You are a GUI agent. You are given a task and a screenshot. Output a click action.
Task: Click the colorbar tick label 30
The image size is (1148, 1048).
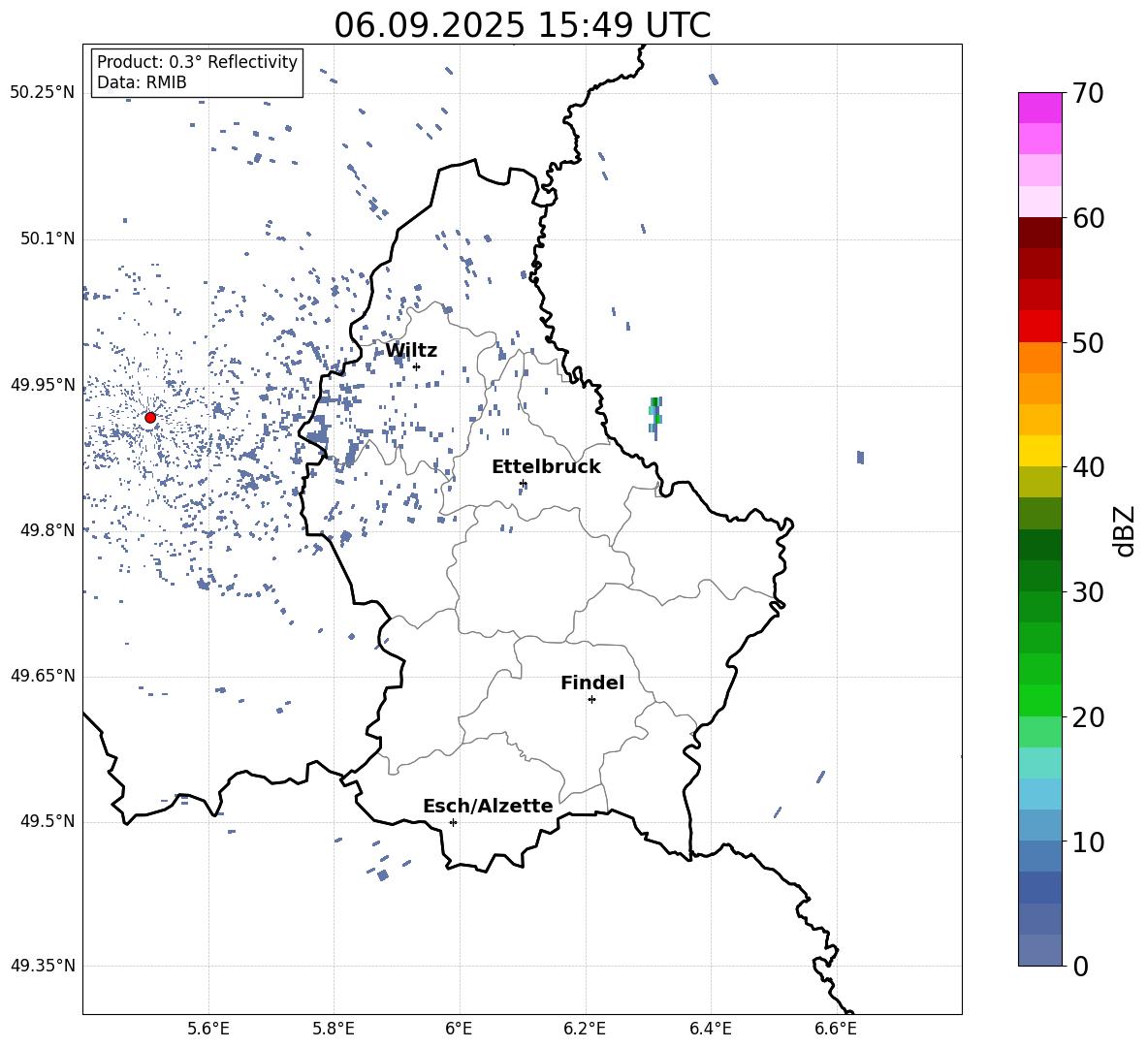1088,592
